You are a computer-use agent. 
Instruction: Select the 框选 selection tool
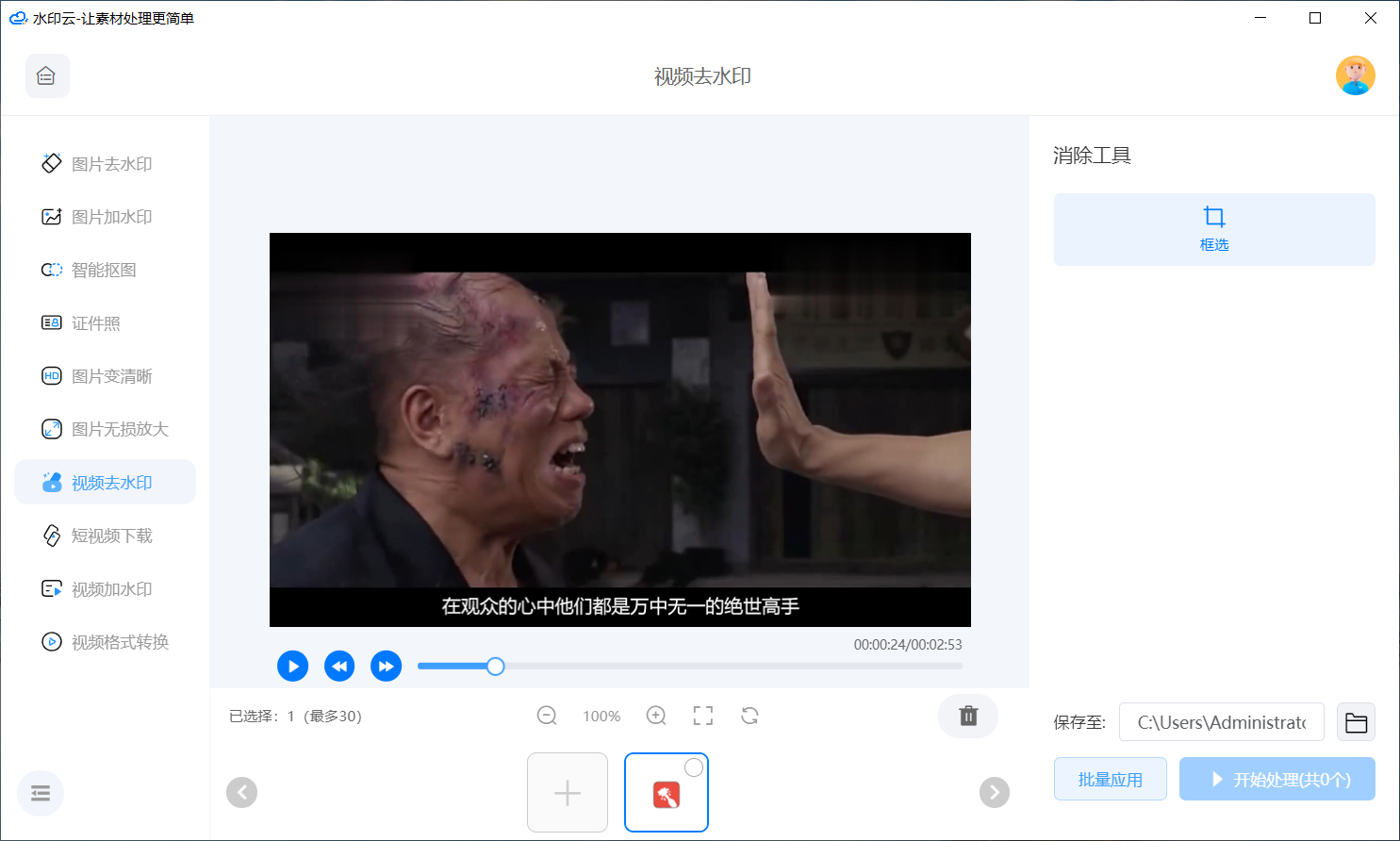[1214, 229]
